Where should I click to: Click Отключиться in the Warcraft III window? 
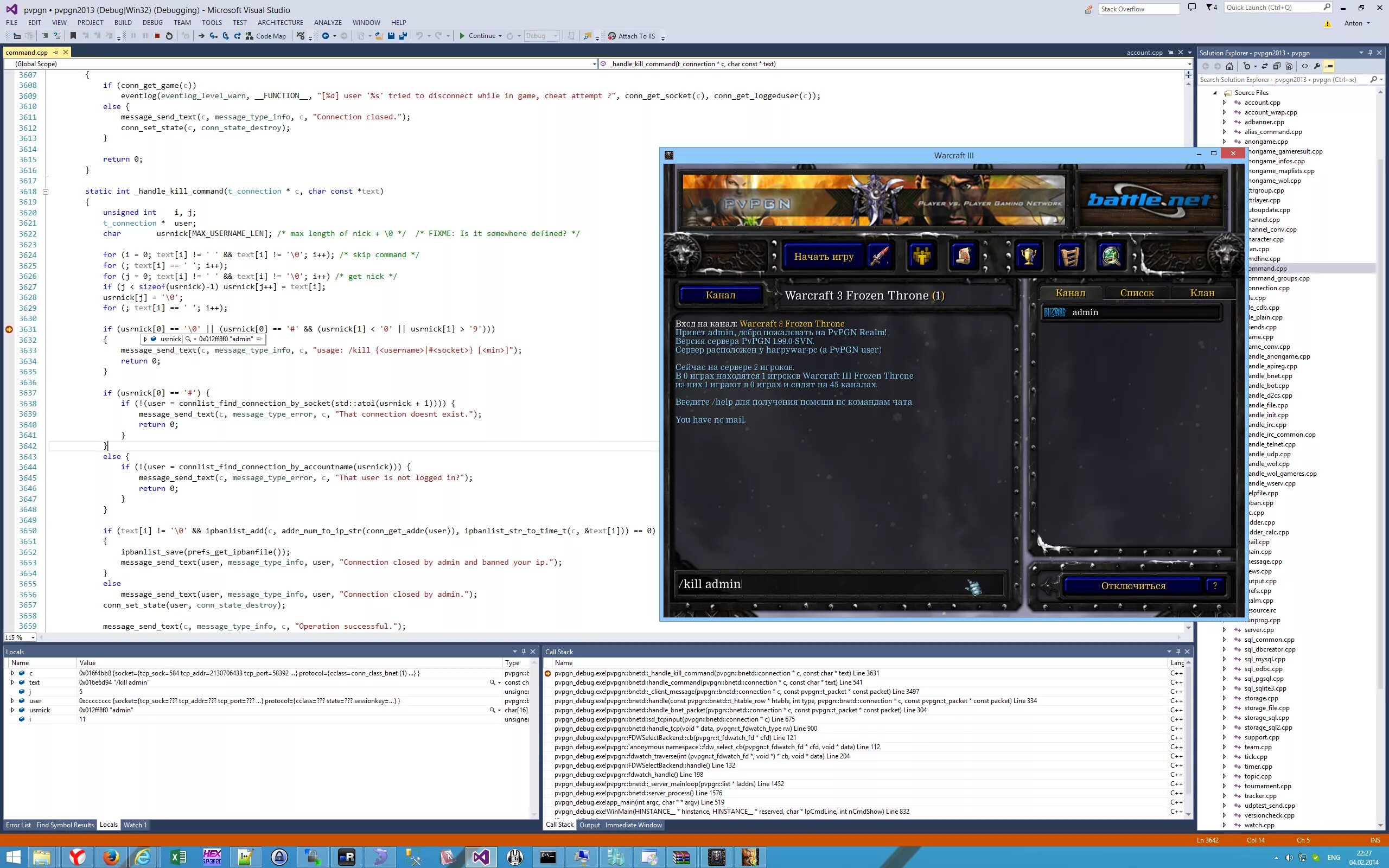1132,585
